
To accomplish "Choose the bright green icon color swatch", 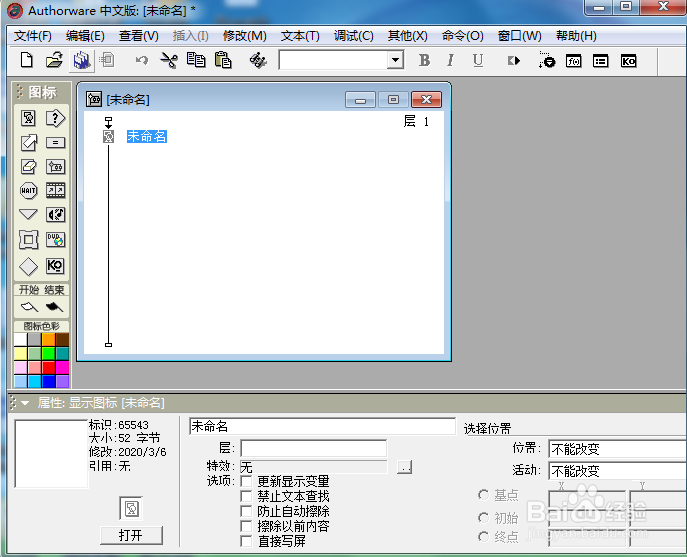I will tap(49, 353).
